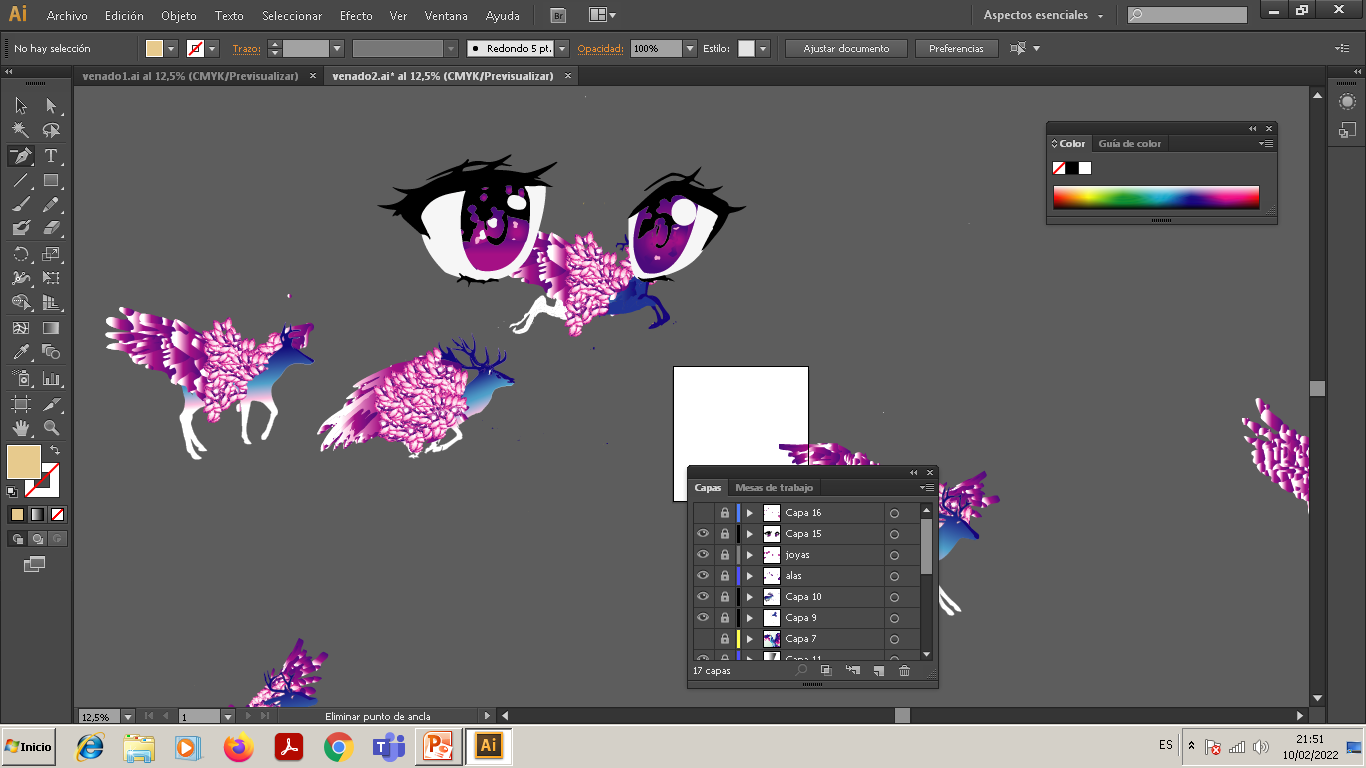Open Google Chrome from the taskbar
The width and height of the screenshot is (1366, 768).
338,747
